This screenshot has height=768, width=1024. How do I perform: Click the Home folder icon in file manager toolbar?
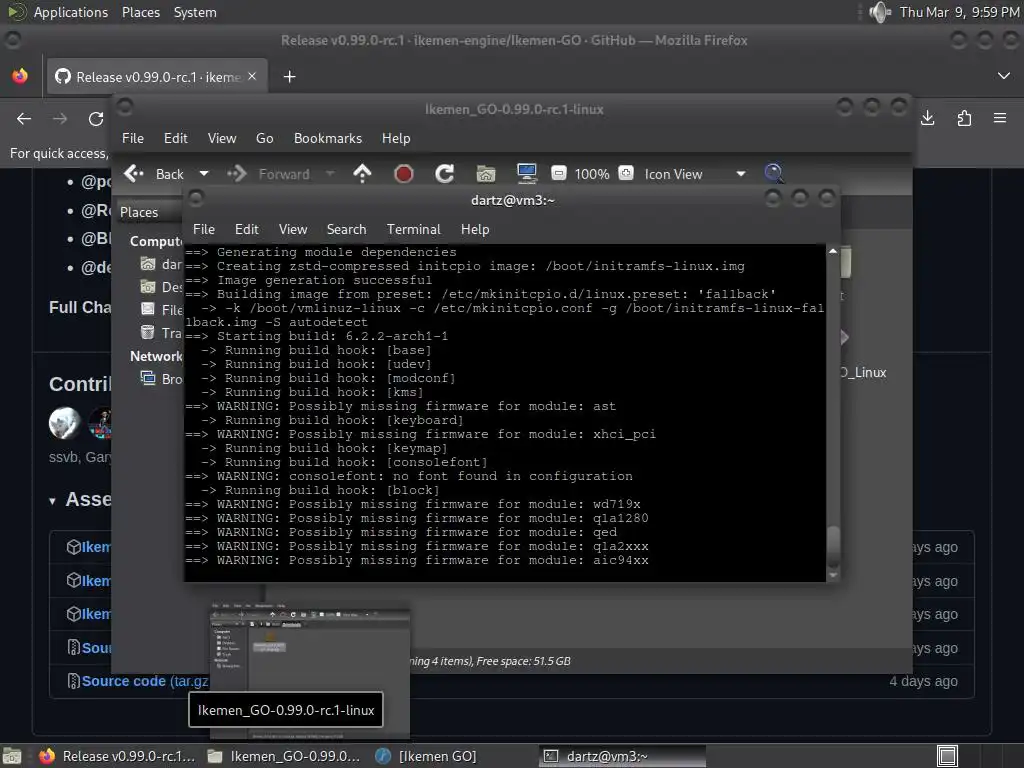(x=486, y=174)
